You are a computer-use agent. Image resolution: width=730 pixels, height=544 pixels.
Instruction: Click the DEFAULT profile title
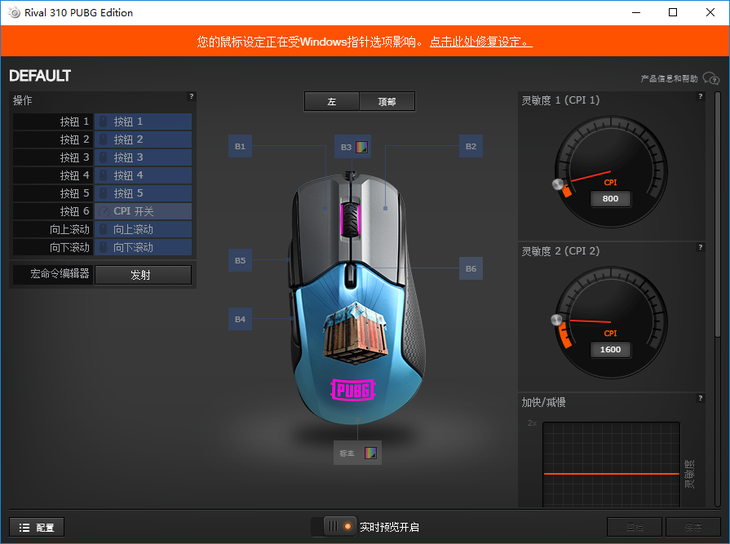click(40, 75)
